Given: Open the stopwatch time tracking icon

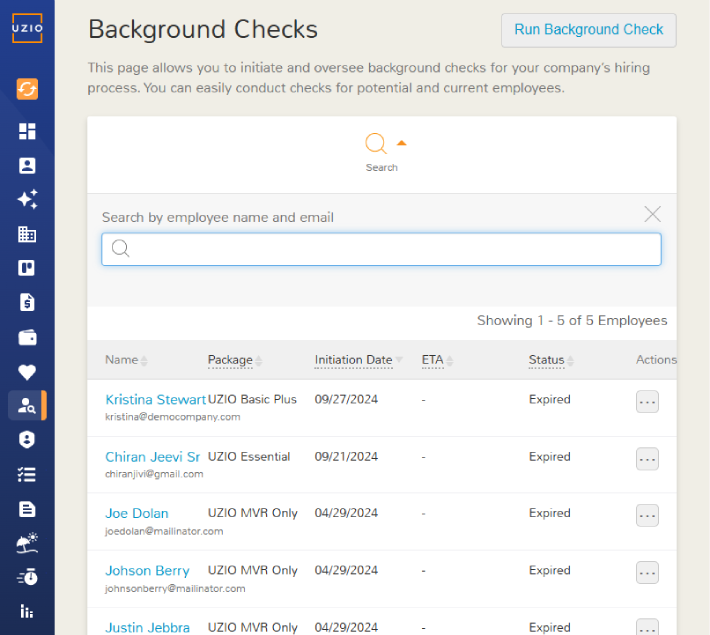Looking at the screenshot, I should pyautogui.click(x=27, y=577).
